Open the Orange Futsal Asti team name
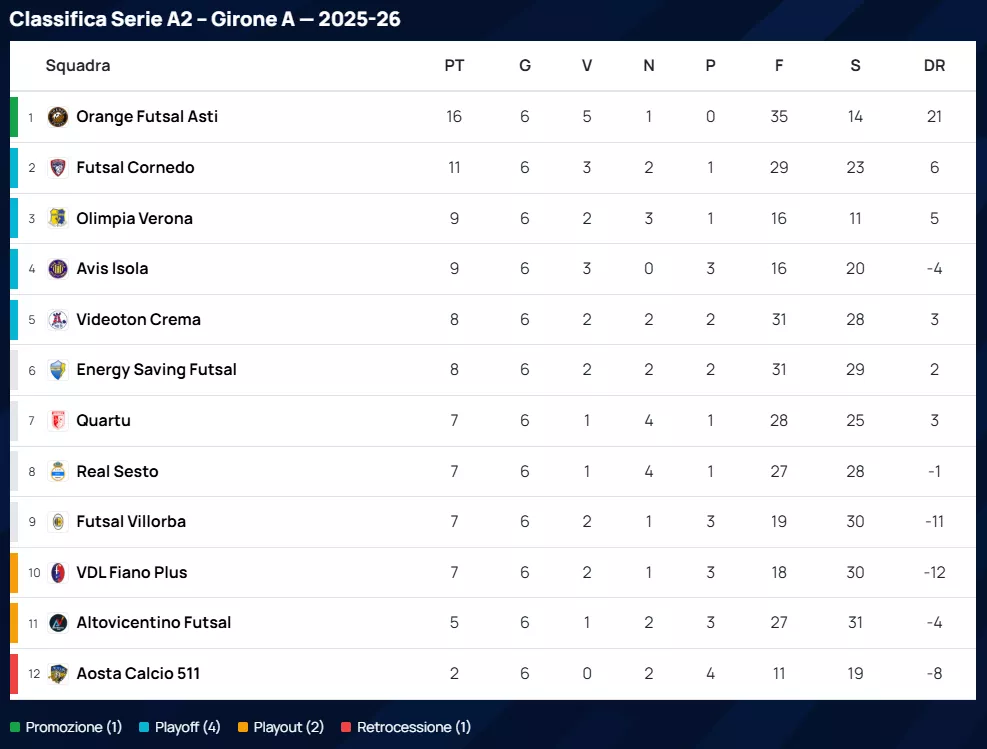 click(x=147, y=117)
